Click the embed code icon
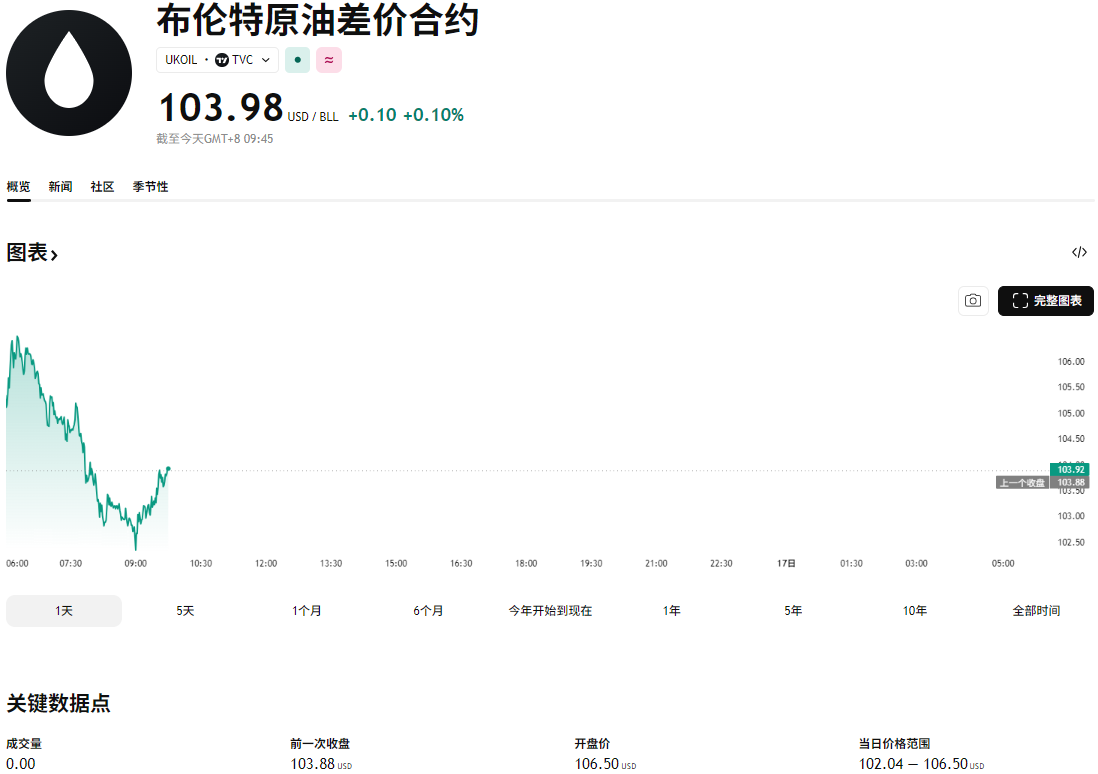The height and width of the screenshot is (774, 1098). [1079, 253]
